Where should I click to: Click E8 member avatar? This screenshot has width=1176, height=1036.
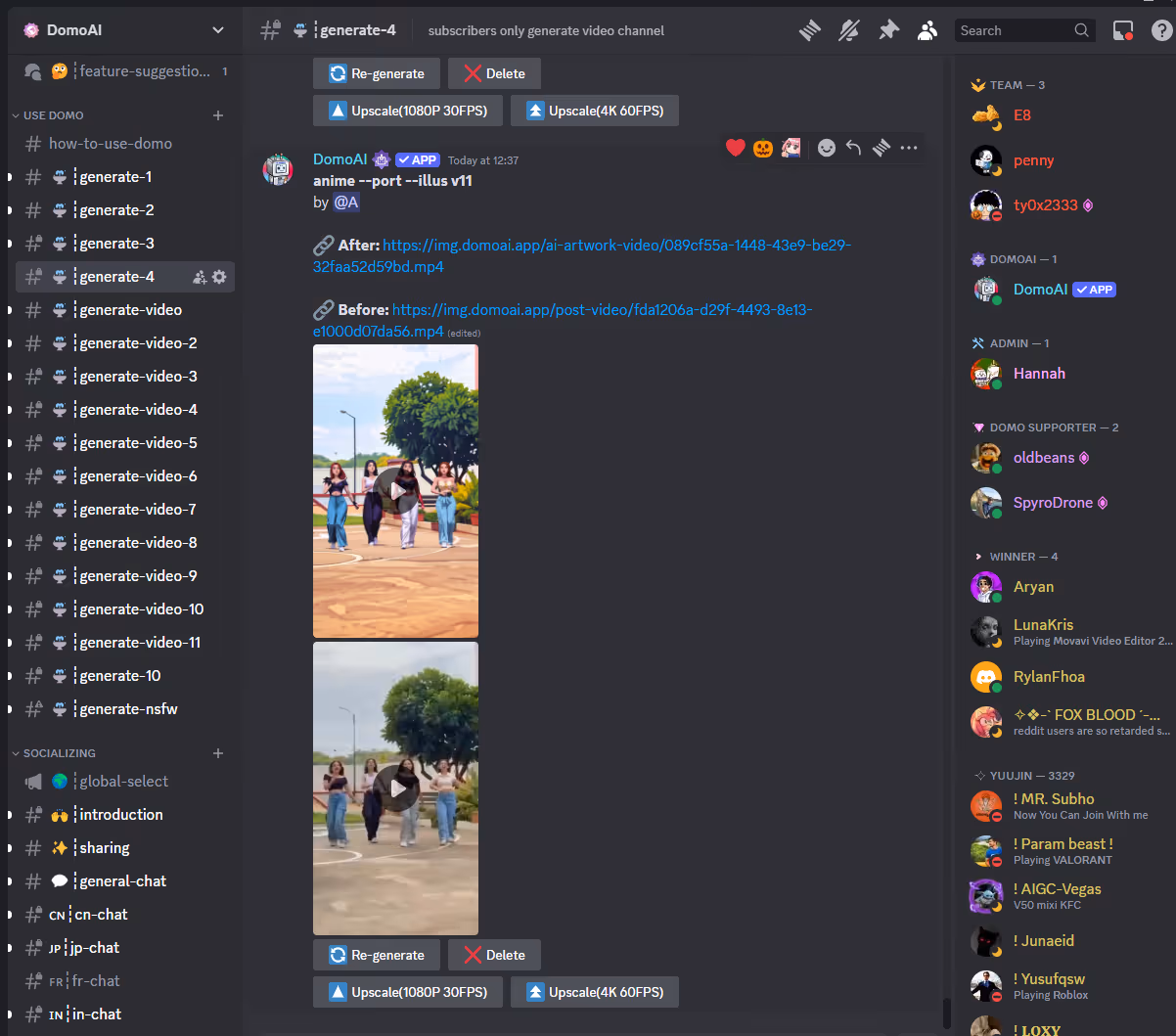(x=986, y=115)
